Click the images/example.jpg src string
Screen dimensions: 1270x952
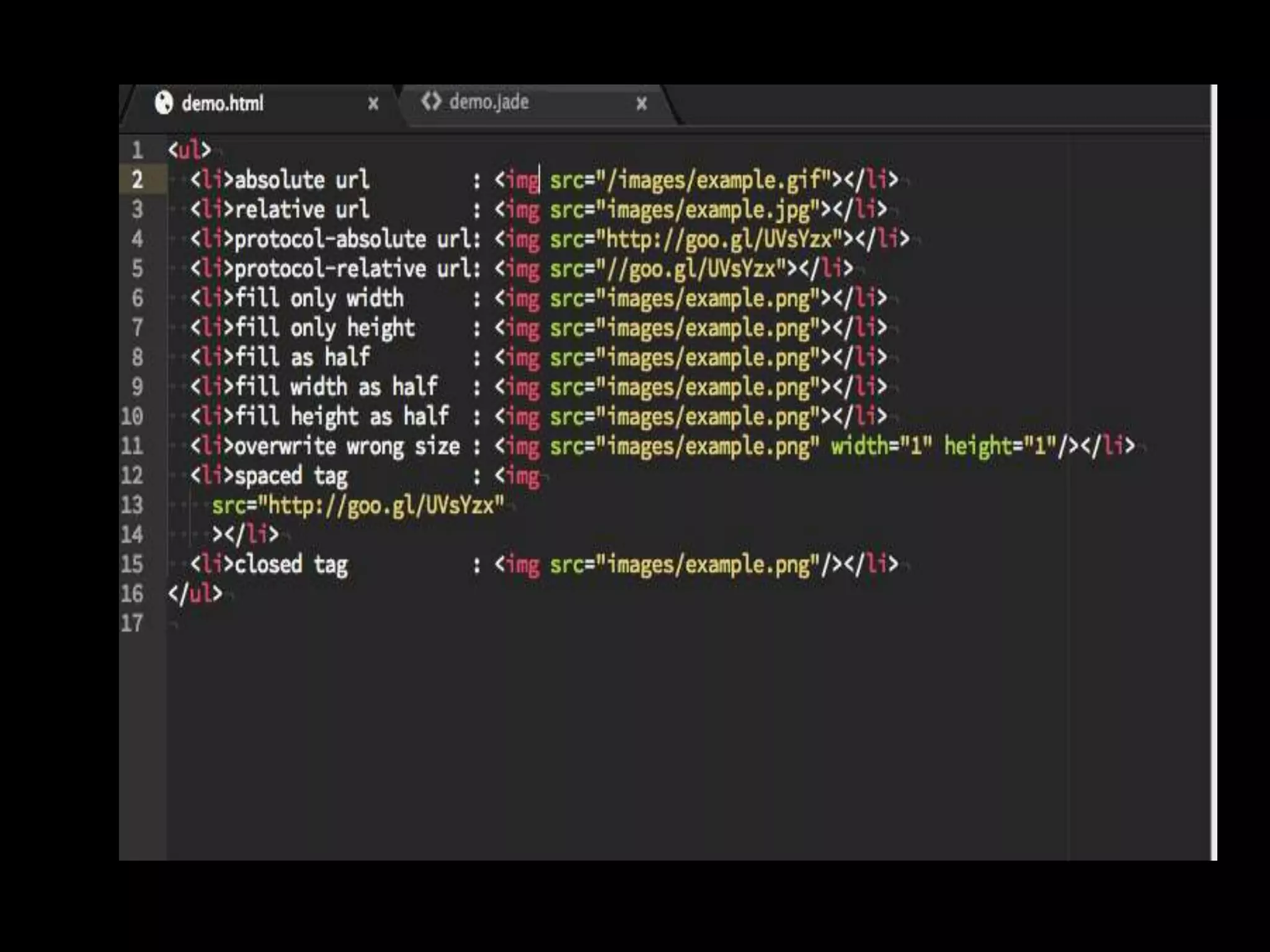pyautogui.click(x=707, y=209)
